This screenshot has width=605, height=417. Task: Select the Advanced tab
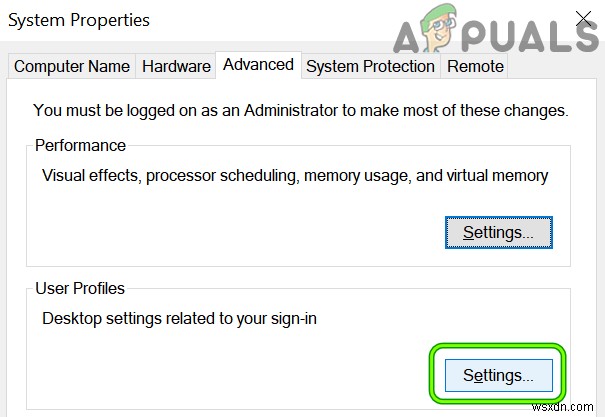(258, 65)
